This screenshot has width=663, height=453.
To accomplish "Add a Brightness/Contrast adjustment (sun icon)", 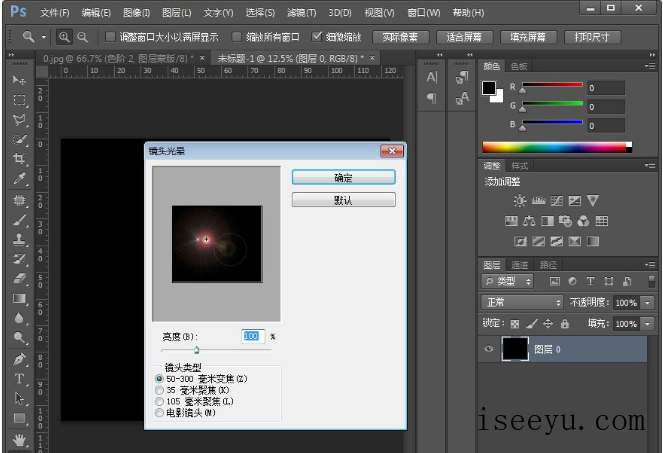I will point(520,201).
